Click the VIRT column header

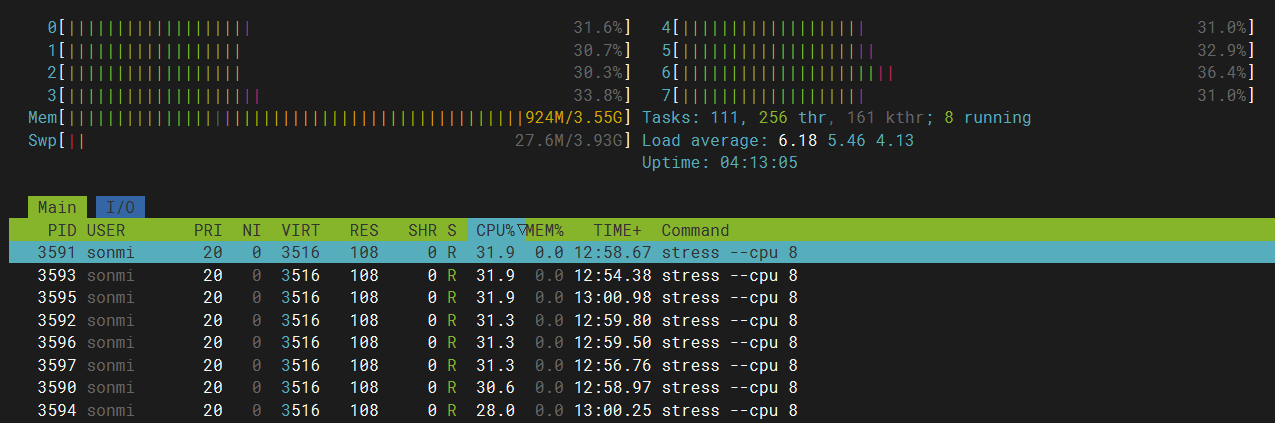pos(300,230)
